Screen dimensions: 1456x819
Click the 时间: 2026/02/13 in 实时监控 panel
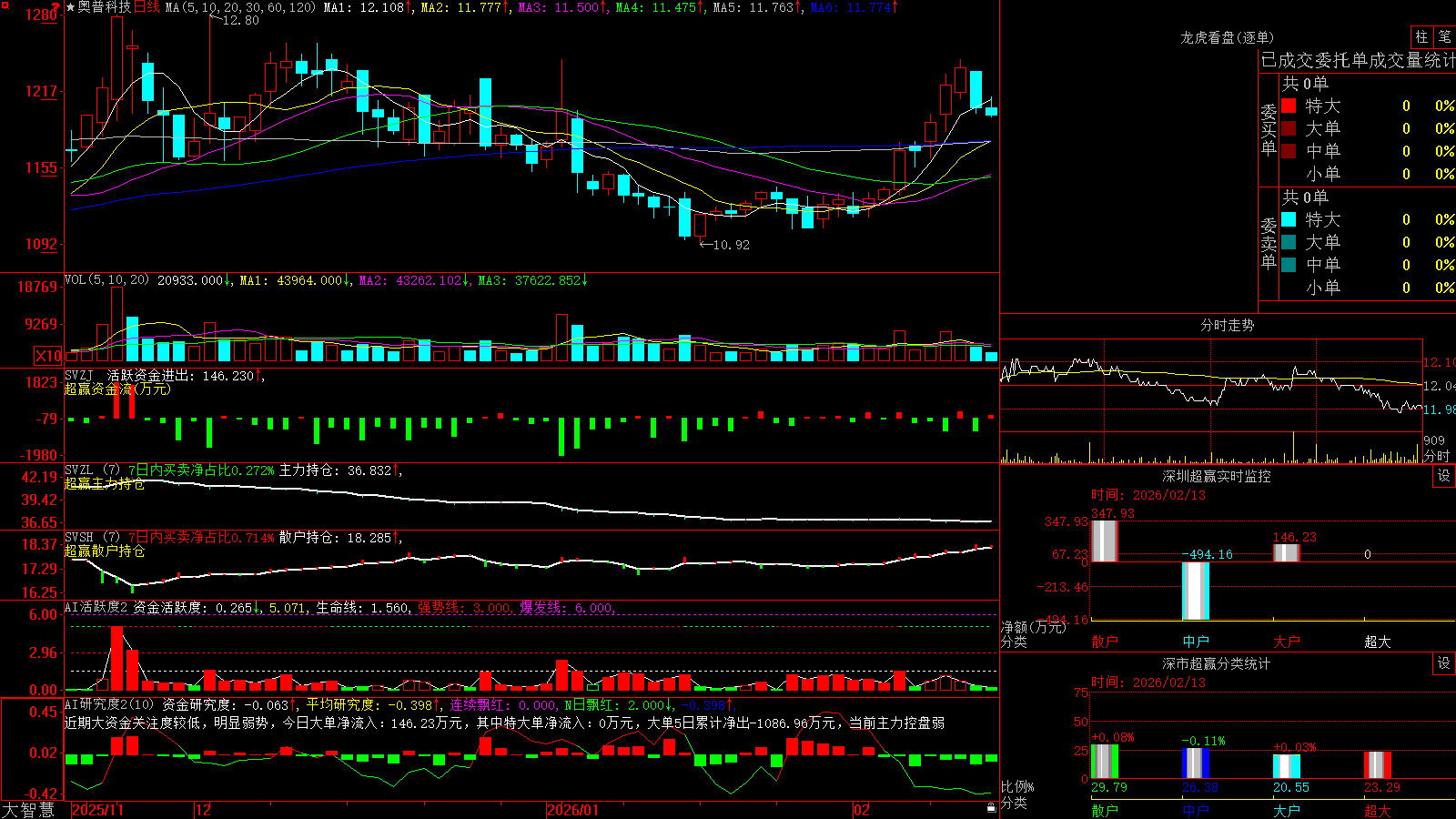tap(1148, 495)
